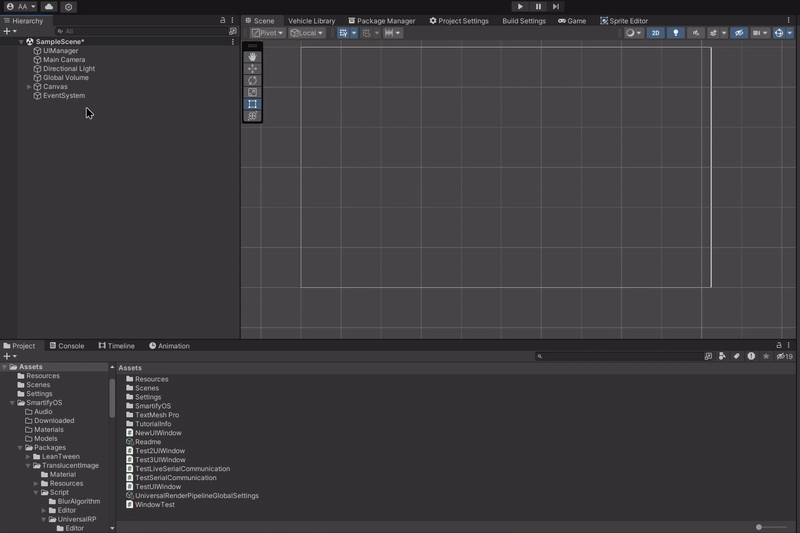800x533 pixels.
Task: Select the combined Transform tool
Action: click(253, 116)
